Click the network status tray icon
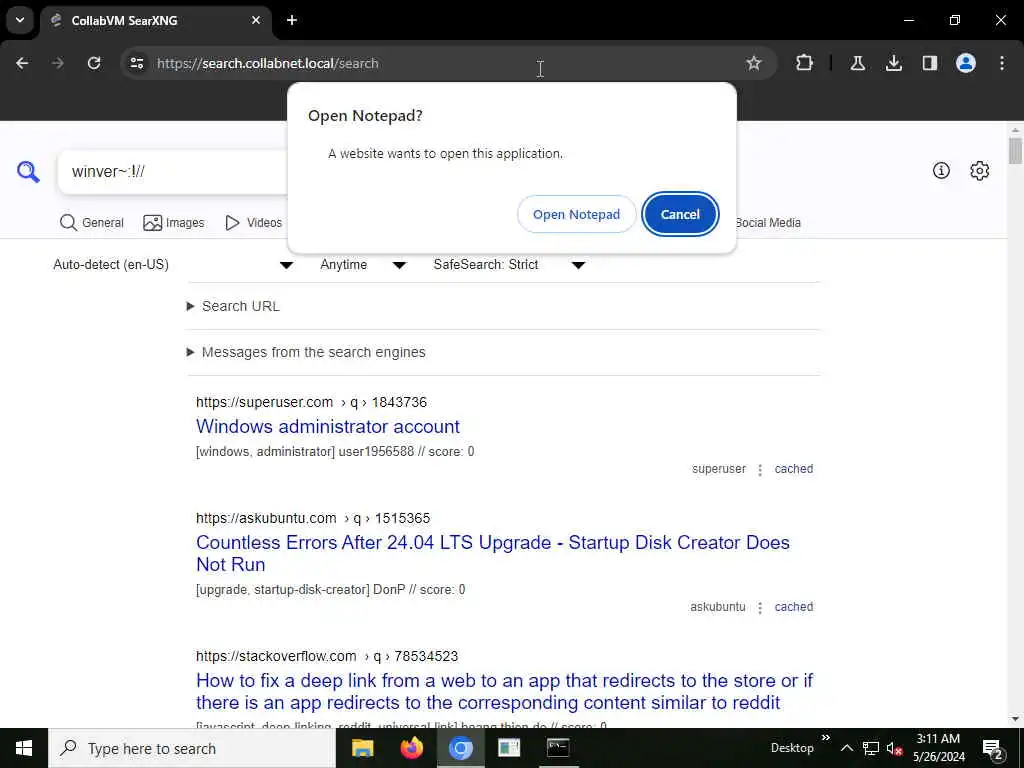The image size is (1024, 768). 871,748
